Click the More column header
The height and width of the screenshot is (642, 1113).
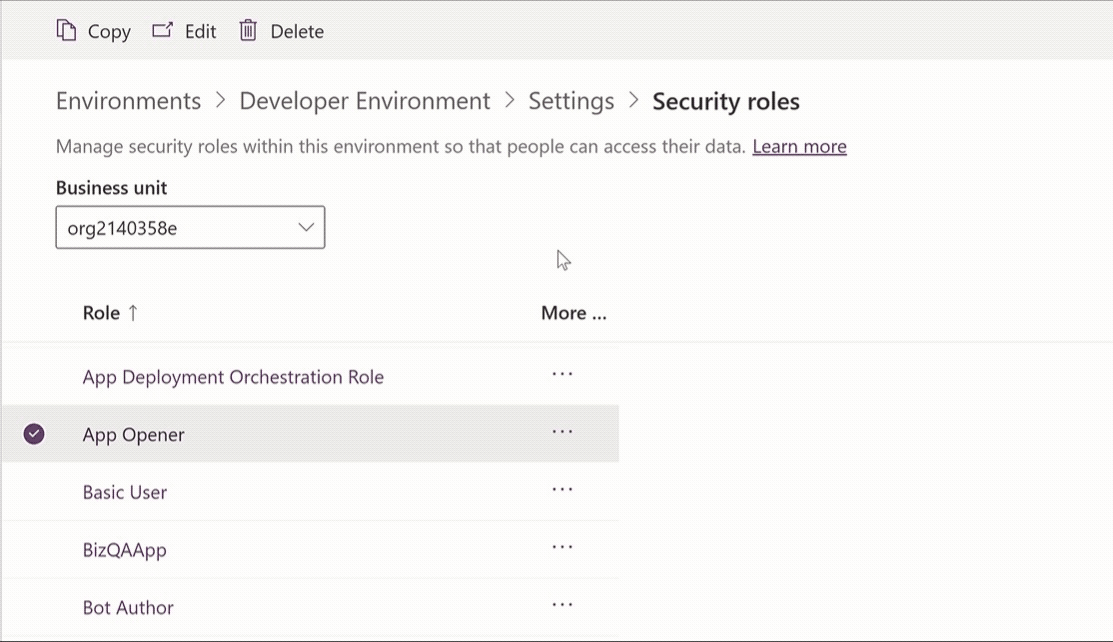coord(573,313)
